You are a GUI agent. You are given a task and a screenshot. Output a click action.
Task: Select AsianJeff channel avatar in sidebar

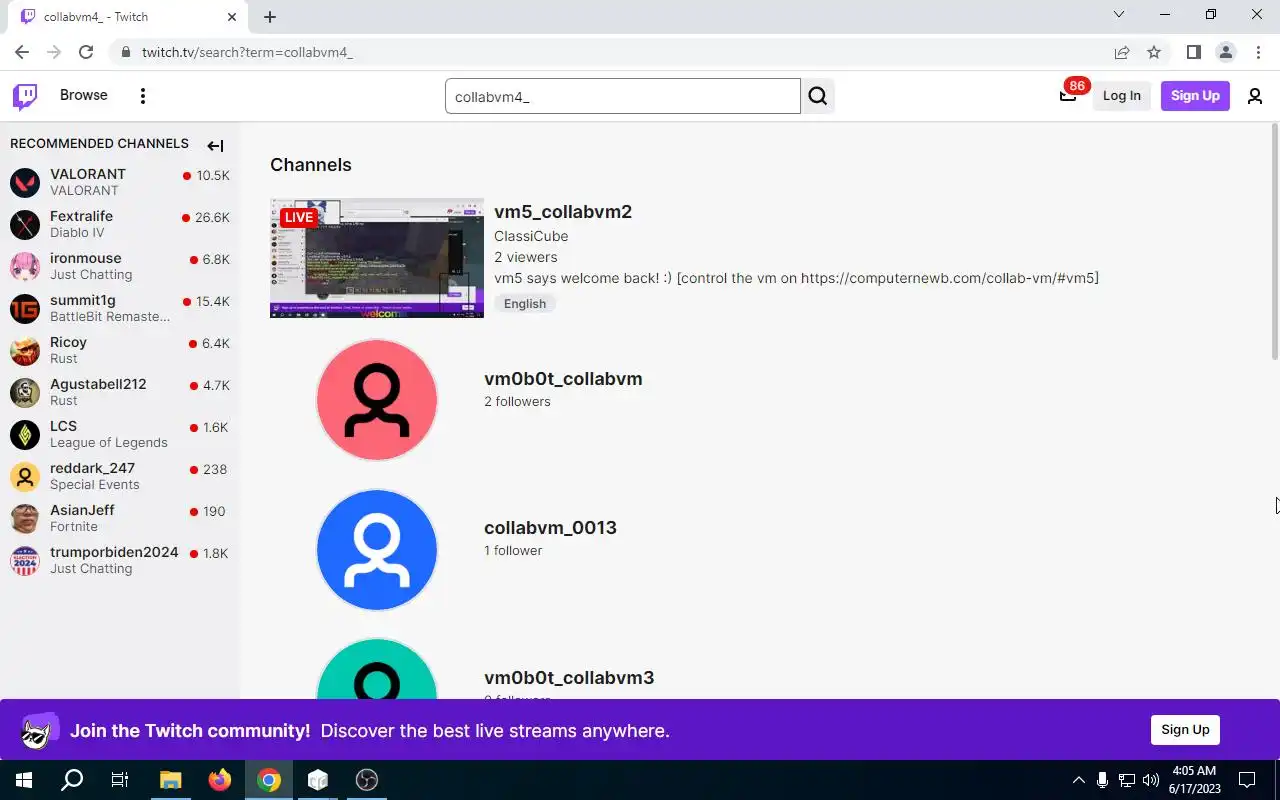25,518
